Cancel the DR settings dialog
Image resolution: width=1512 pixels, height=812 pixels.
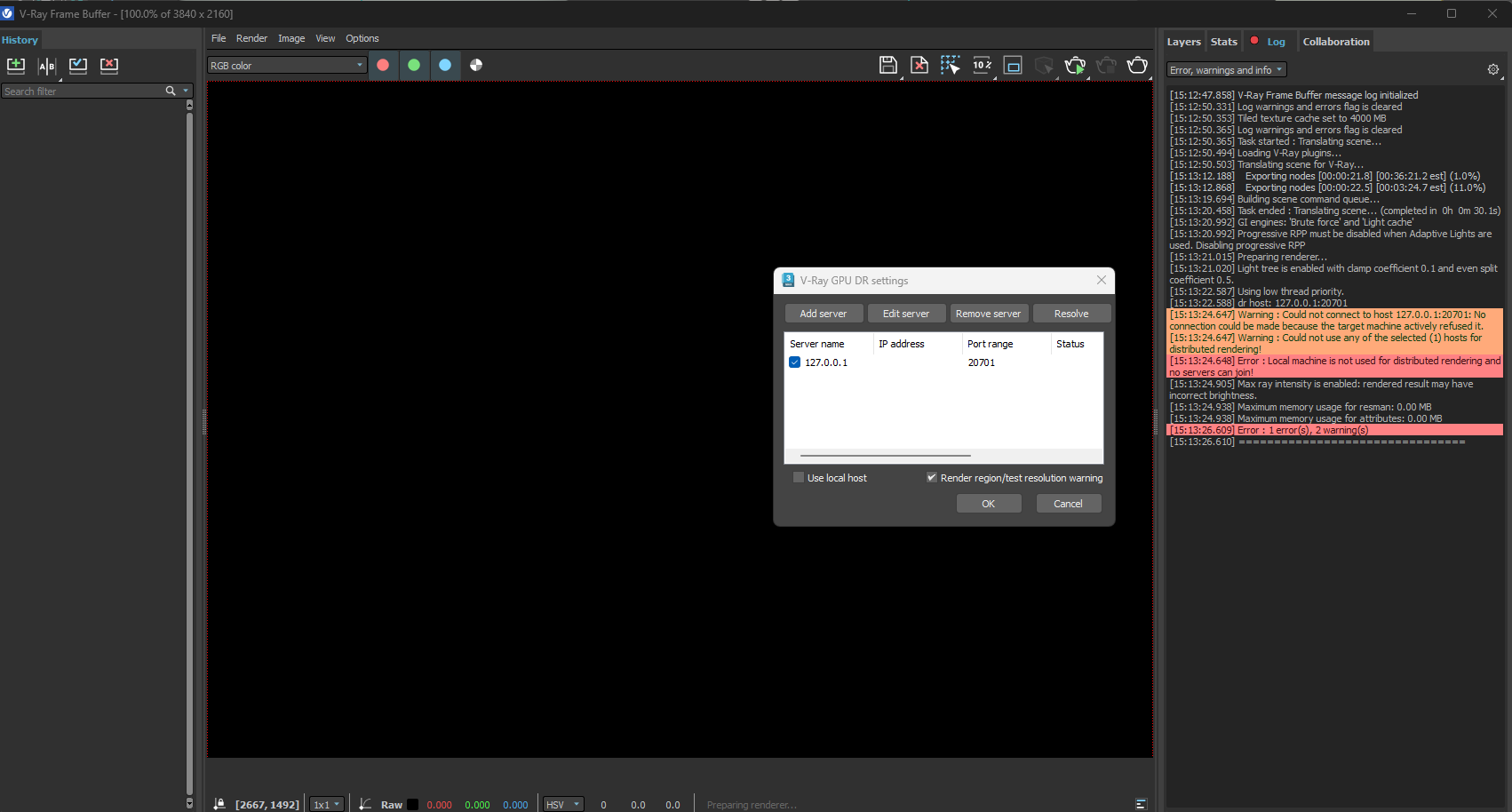click(x=1069, y=504)
